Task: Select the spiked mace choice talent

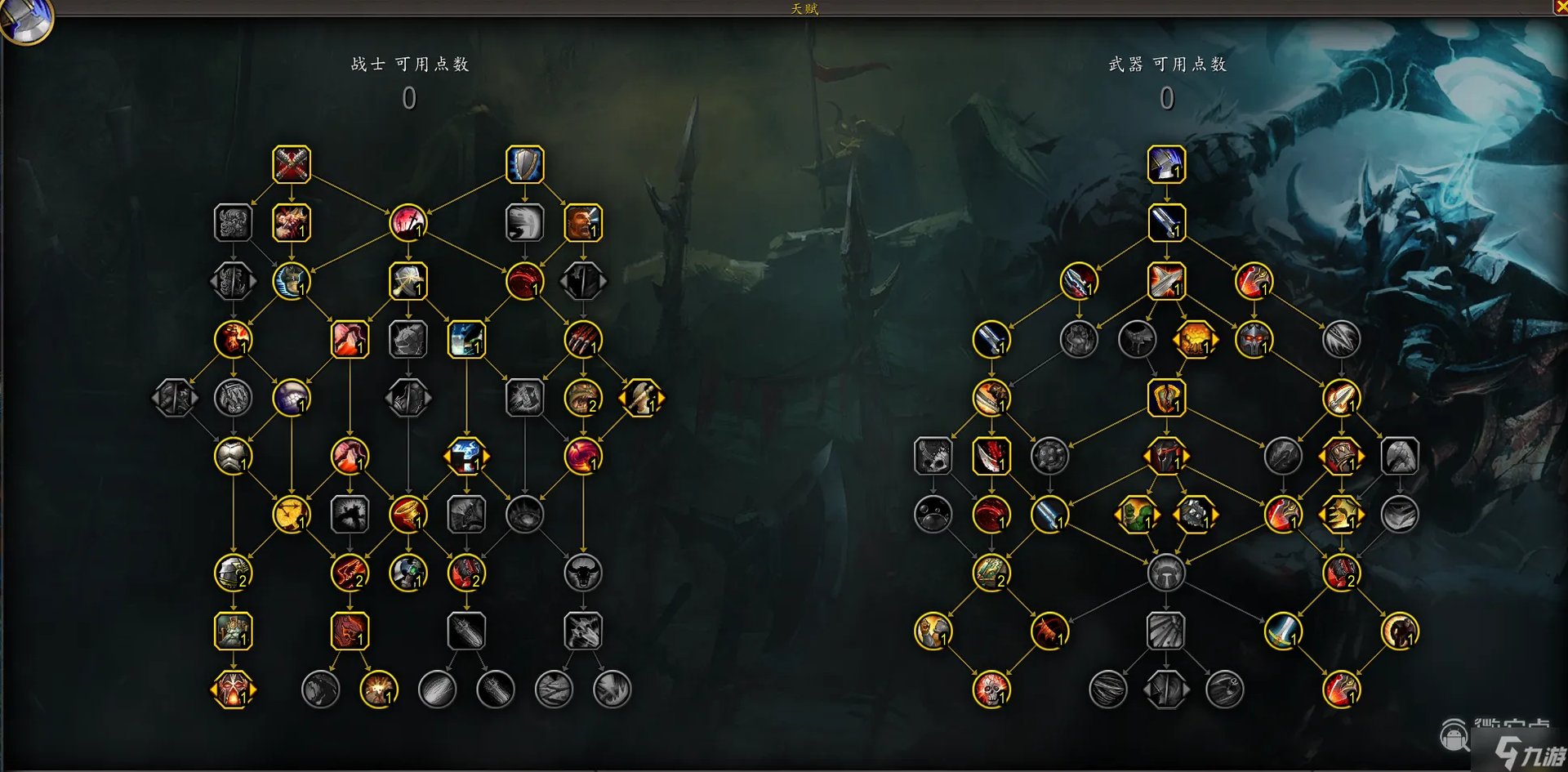Action: [1196, 514]
